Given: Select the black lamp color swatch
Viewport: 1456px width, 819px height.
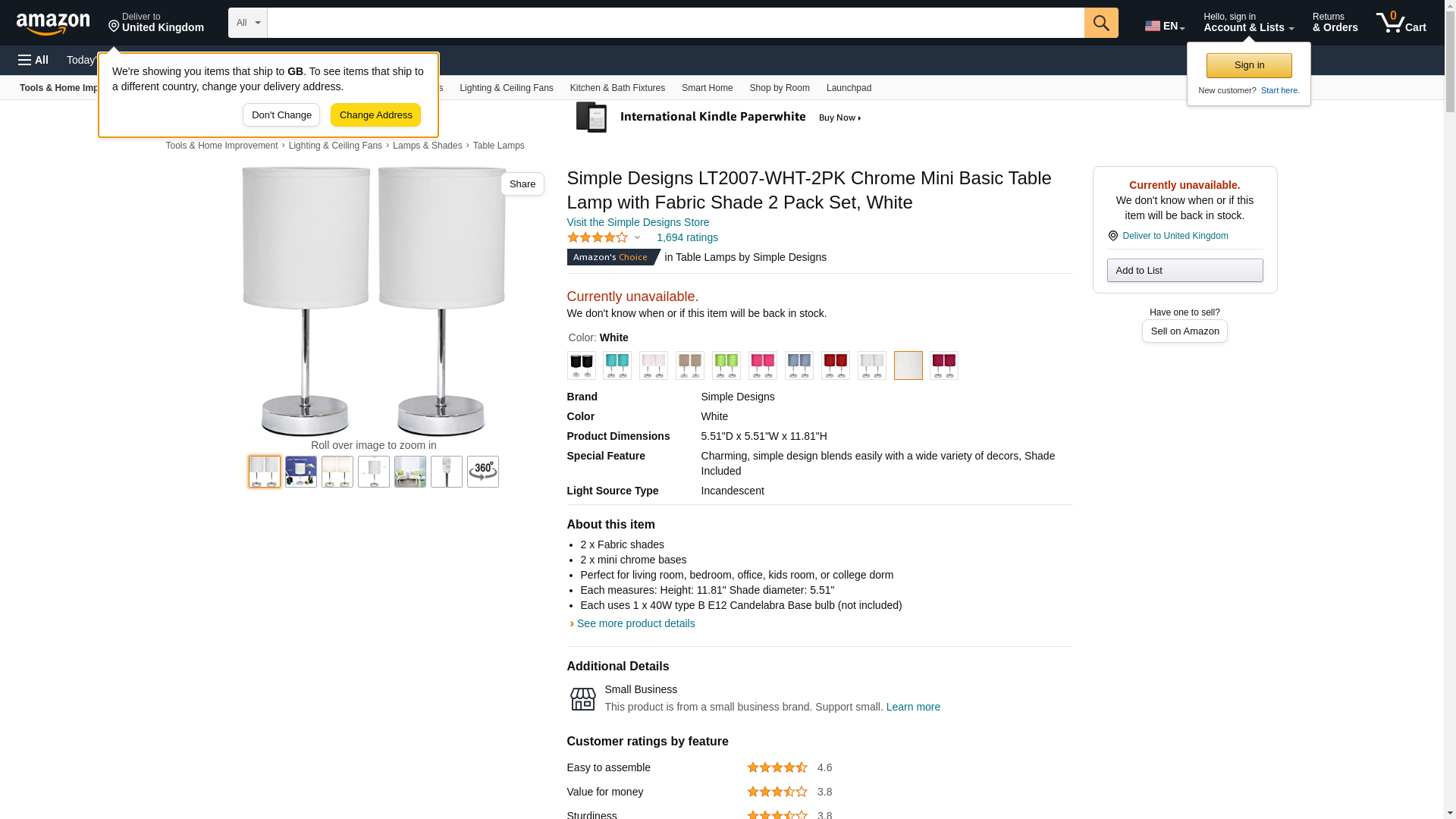Looking at the screenshot, I should coord(582,366).
